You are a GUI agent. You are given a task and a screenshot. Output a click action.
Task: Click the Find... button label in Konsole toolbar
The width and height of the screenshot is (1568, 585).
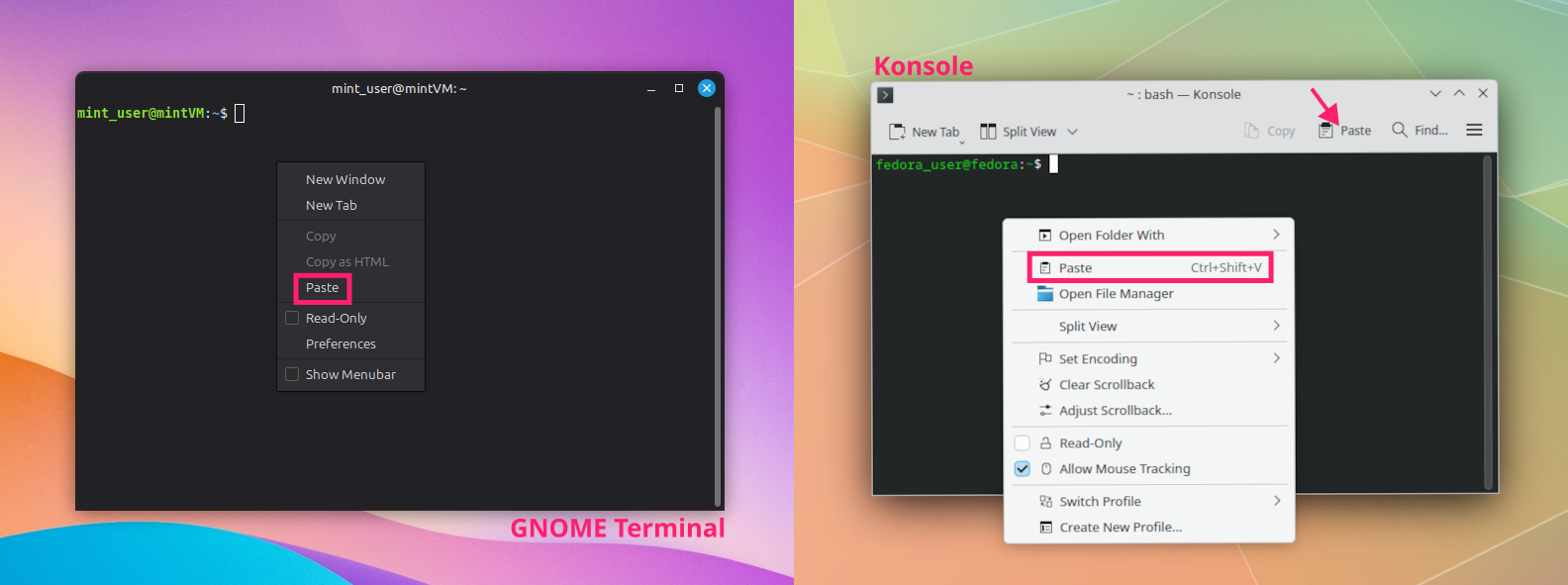pyautogui.click(x=1431, y=131)
